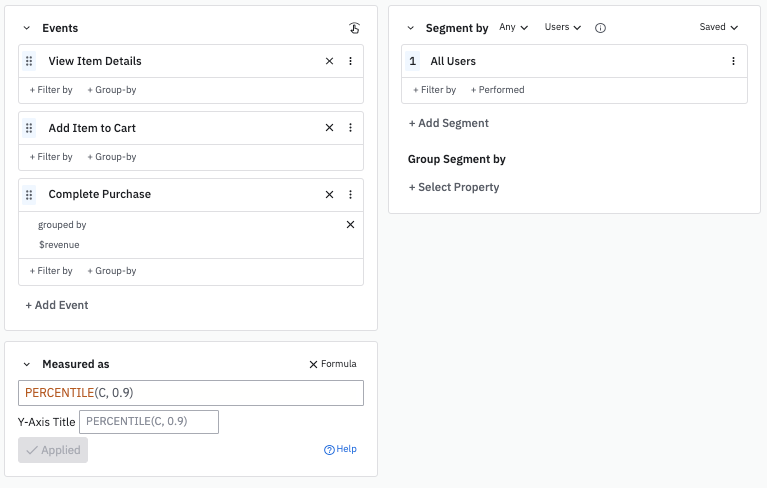Open the Help link icon

pyautogui.click(x=329, y=450)
